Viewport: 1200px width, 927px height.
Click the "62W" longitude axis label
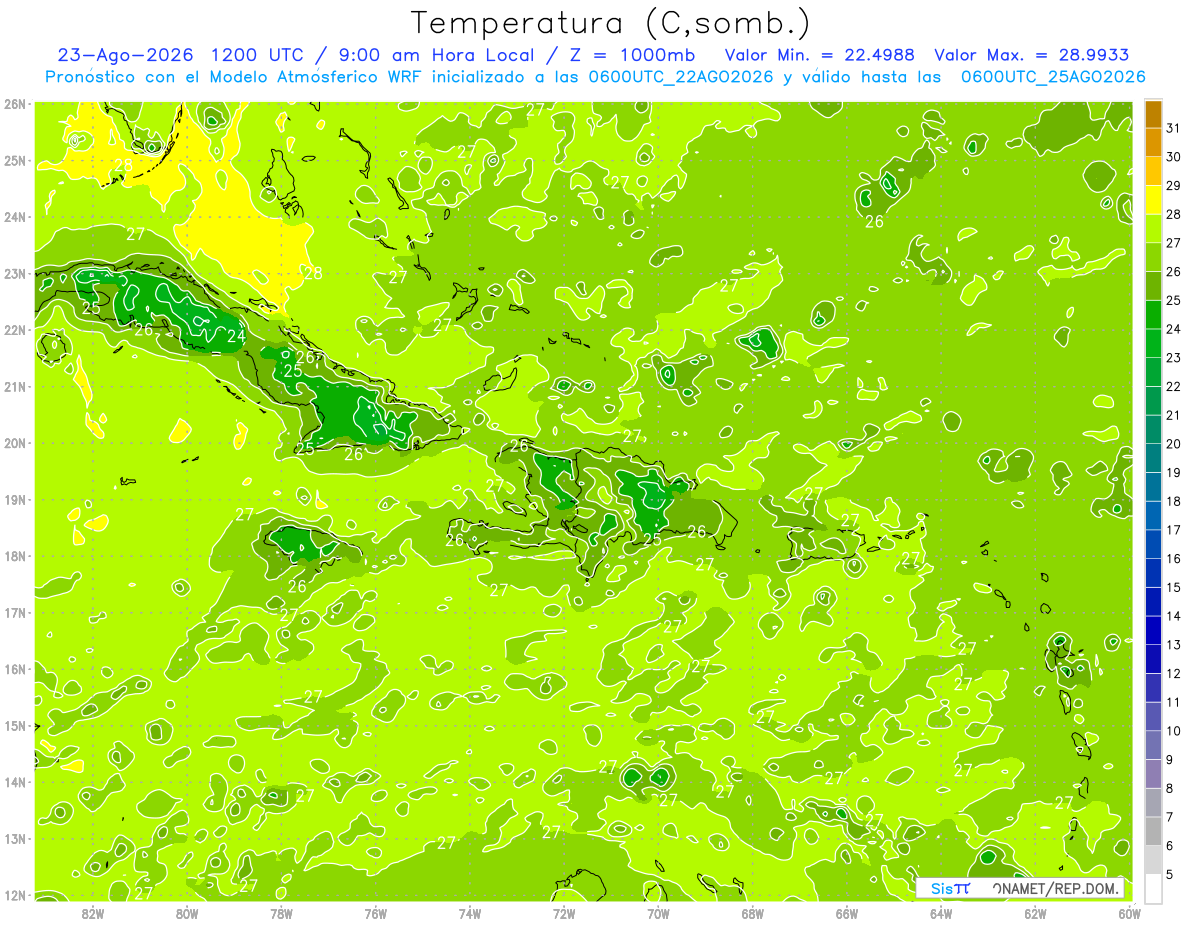tap(1034, 913)
